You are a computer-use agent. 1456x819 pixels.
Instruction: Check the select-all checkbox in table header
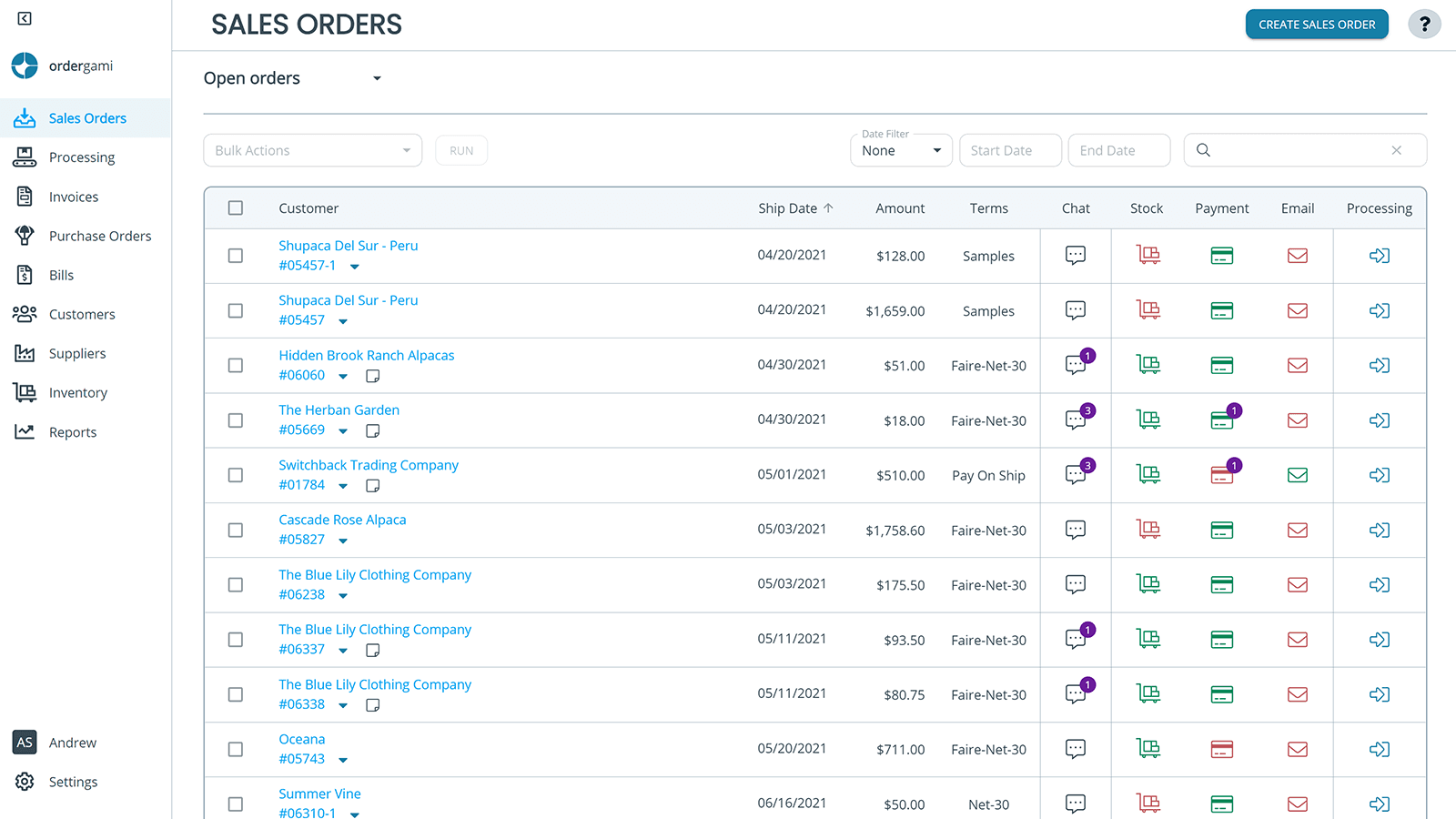pos(236,207)
